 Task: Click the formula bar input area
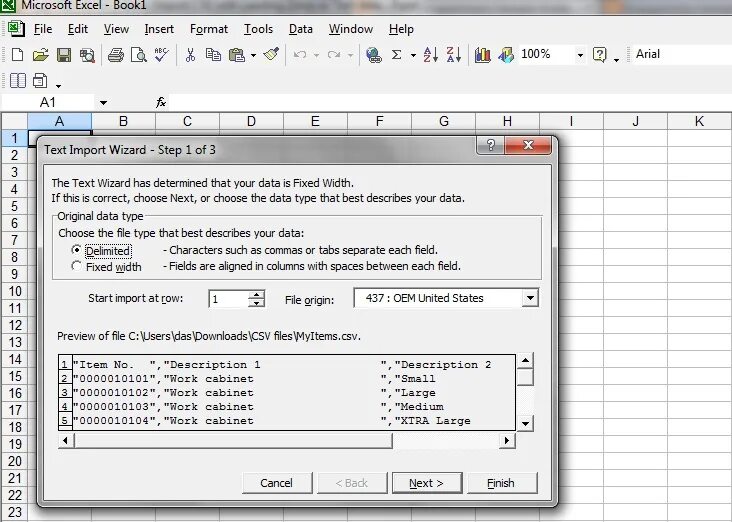click(449, 102)
